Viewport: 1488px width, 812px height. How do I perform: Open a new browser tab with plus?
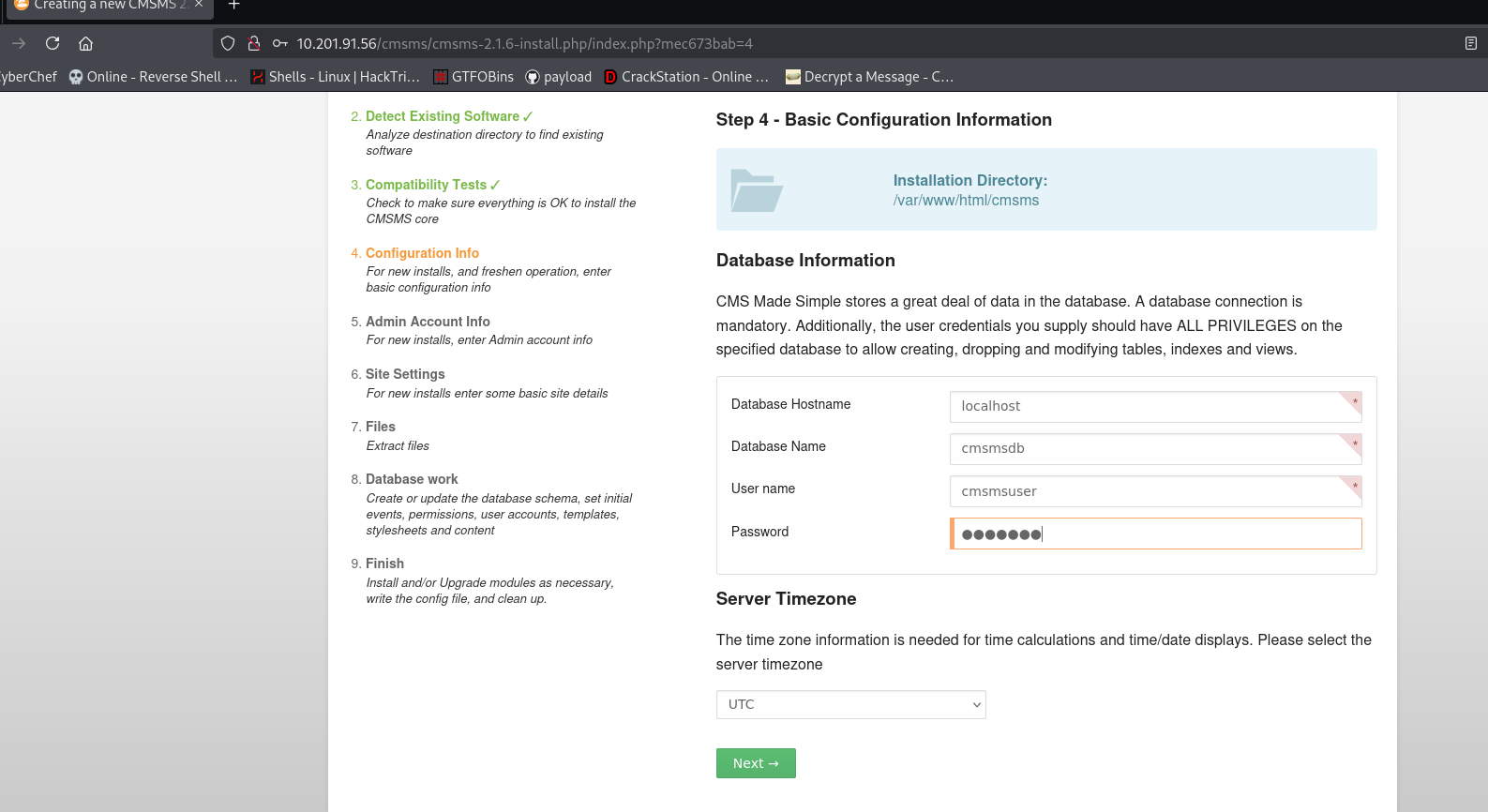click(234, 5)
